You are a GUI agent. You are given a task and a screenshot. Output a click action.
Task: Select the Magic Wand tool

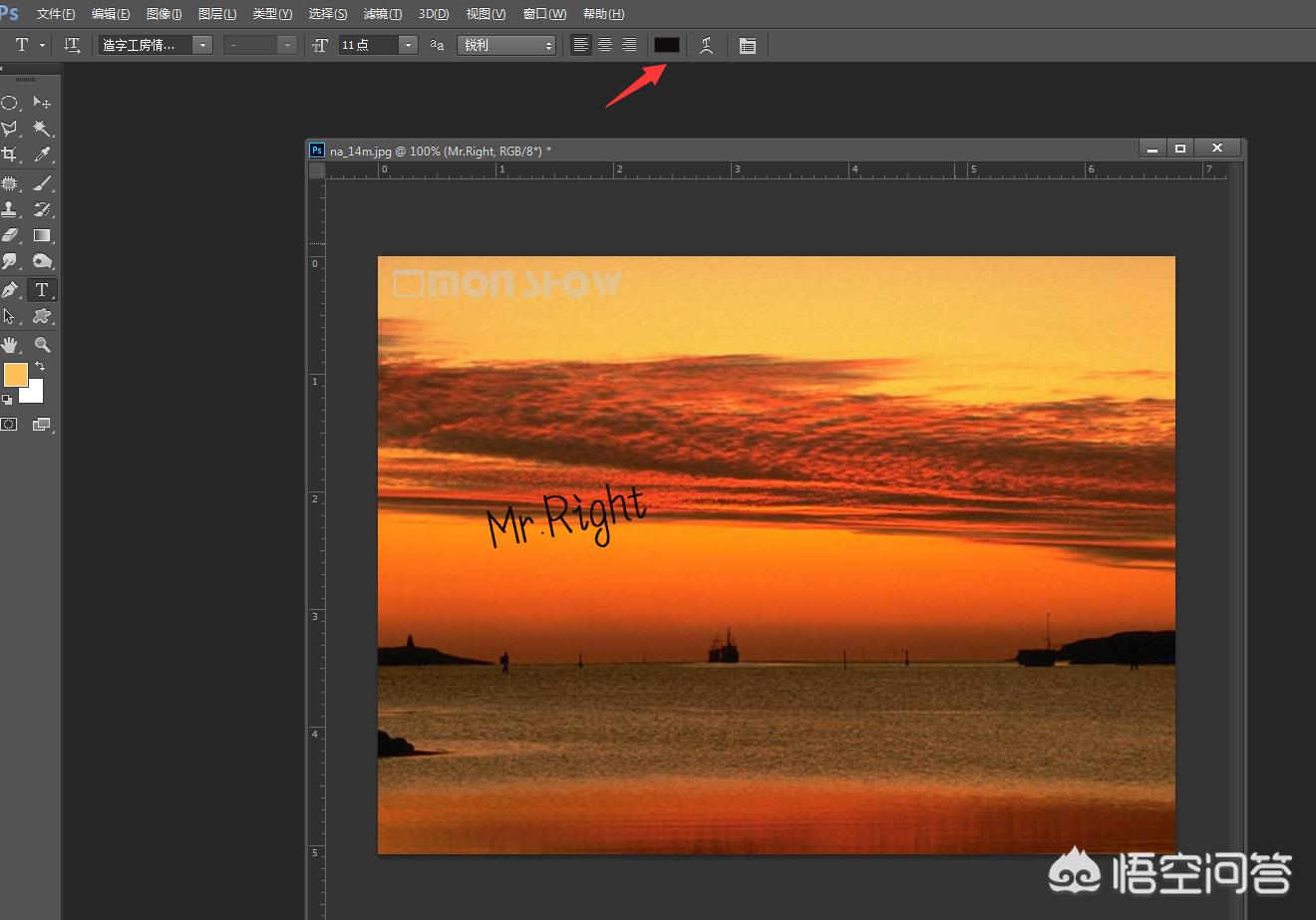coord(42,129)
